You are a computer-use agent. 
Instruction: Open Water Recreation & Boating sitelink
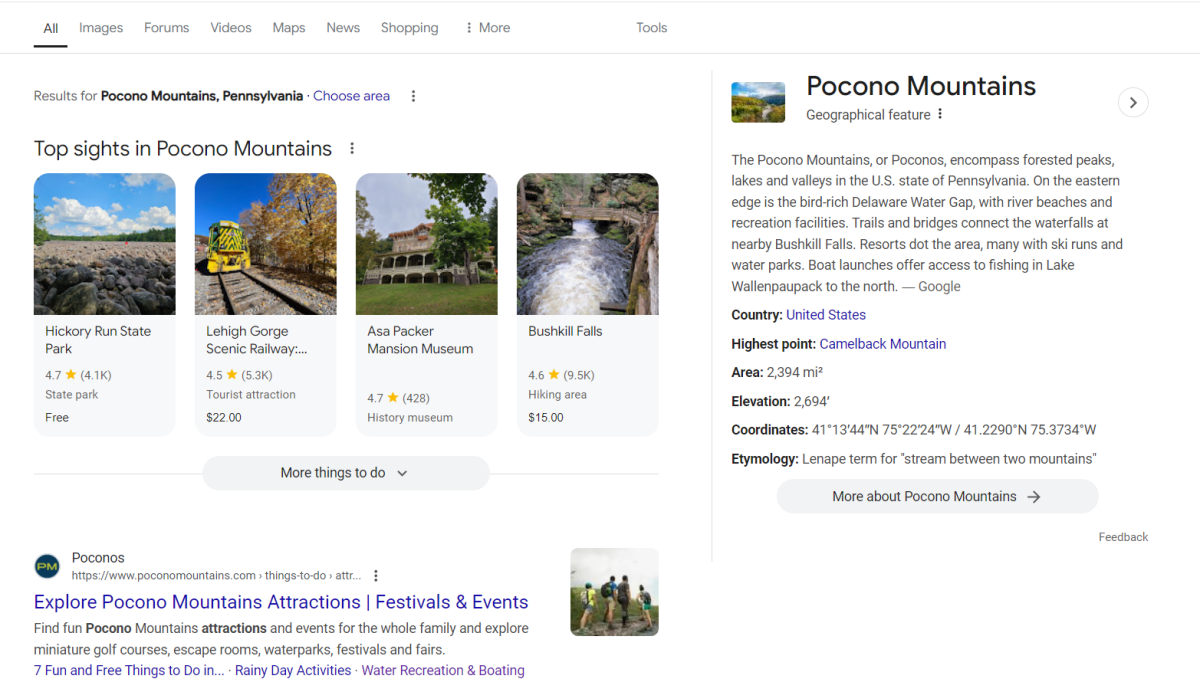(x=443, y=671)
